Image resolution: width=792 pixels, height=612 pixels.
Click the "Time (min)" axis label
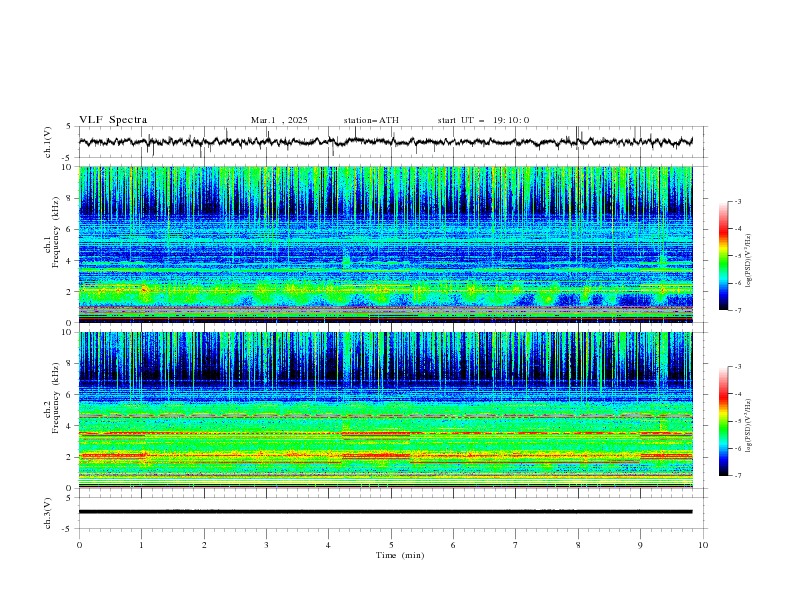click(x=400, y=555)
